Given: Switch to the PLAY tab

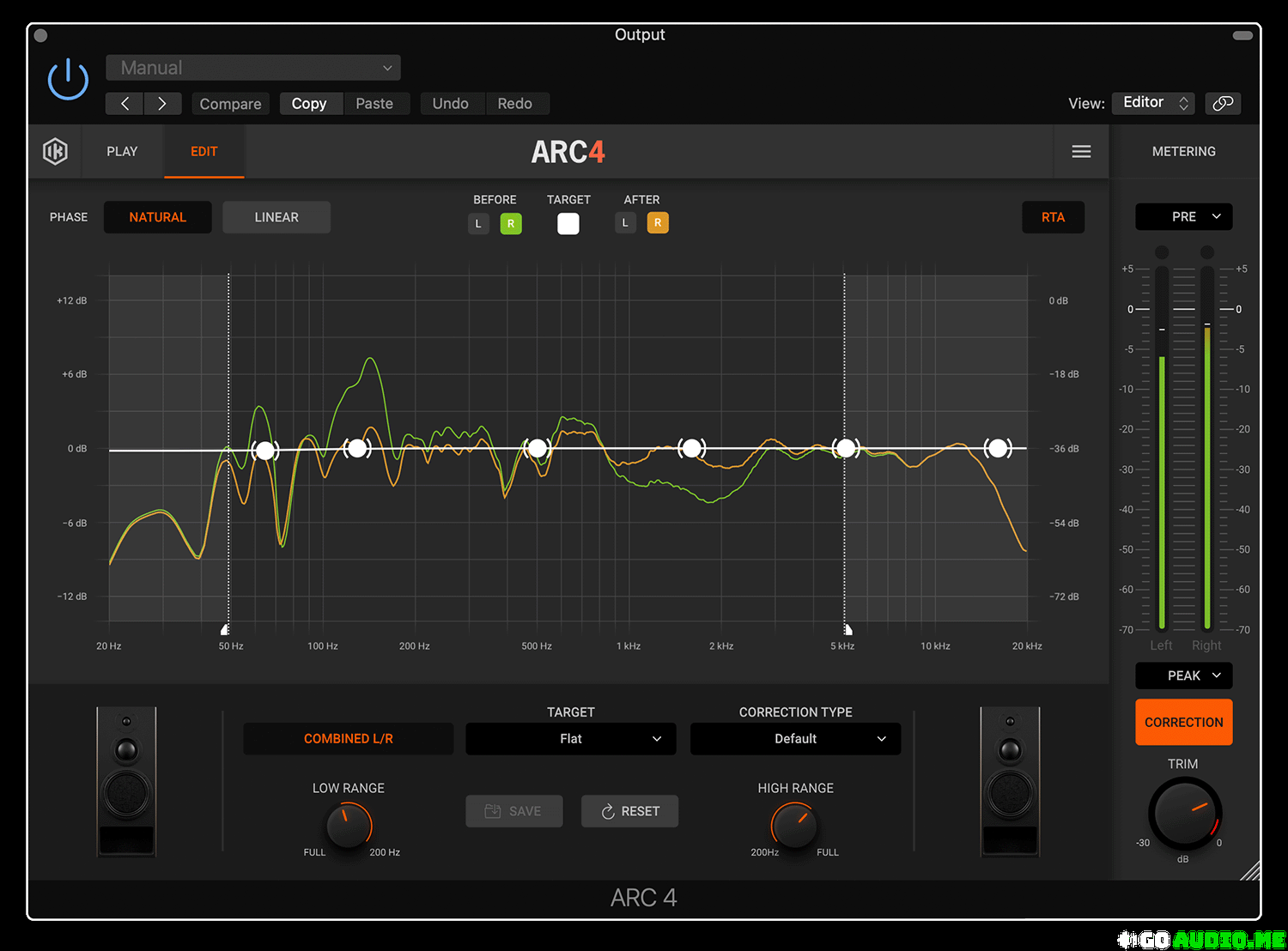Looking at the screenshot, I should click(122, 152).
